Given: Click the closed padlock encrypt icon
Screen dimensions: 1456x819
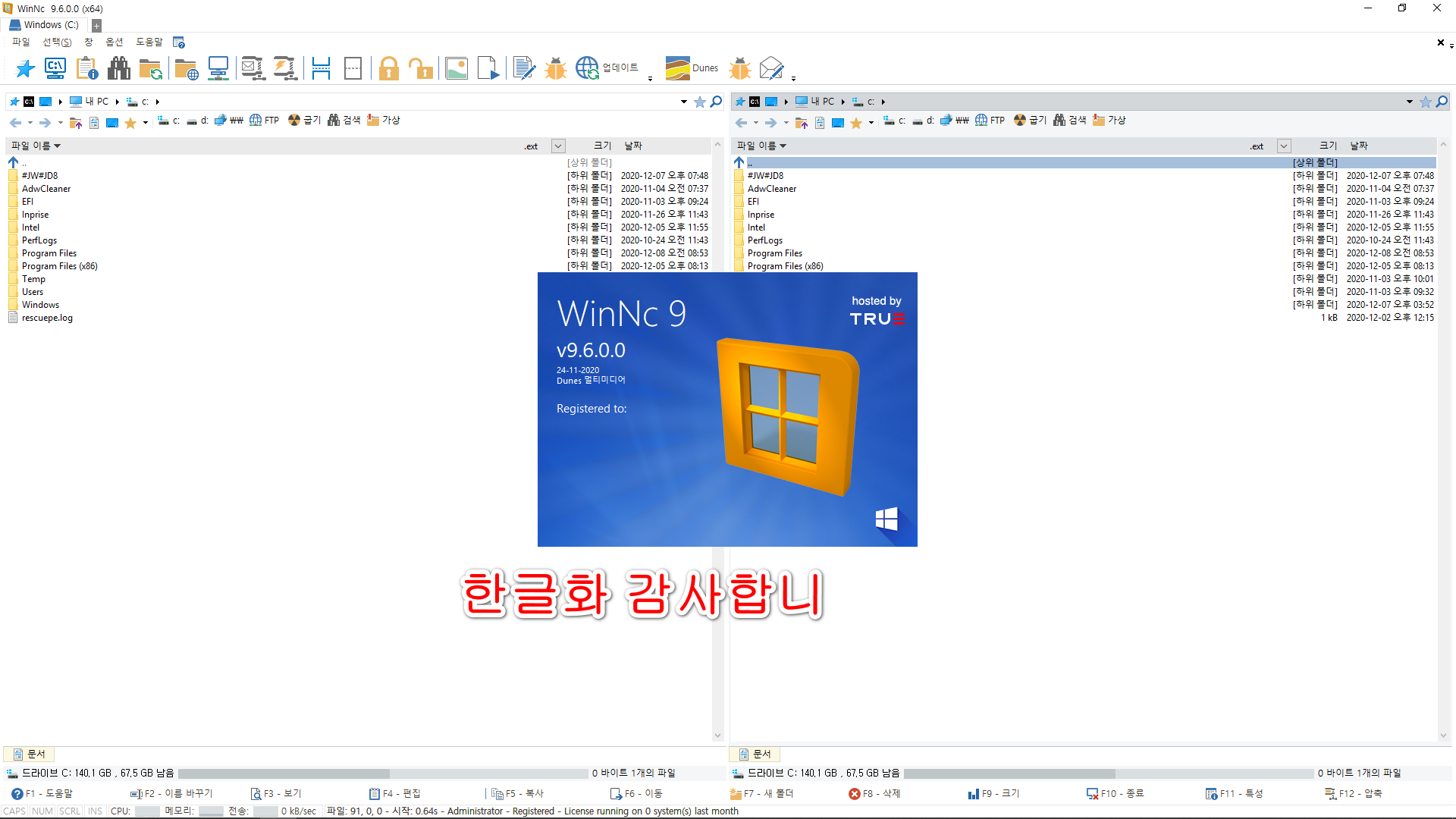Looking at the screenshot, I should point(389,68).
